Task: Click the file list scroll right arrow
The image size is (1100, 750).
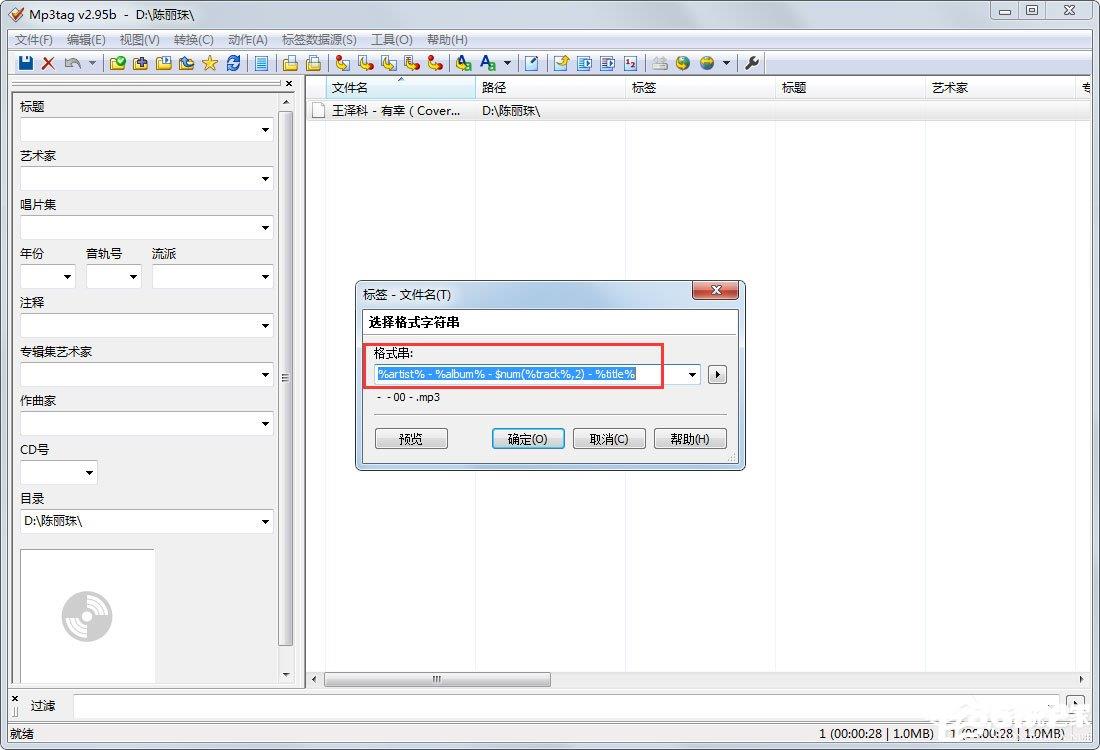Action: (1080, 679)
